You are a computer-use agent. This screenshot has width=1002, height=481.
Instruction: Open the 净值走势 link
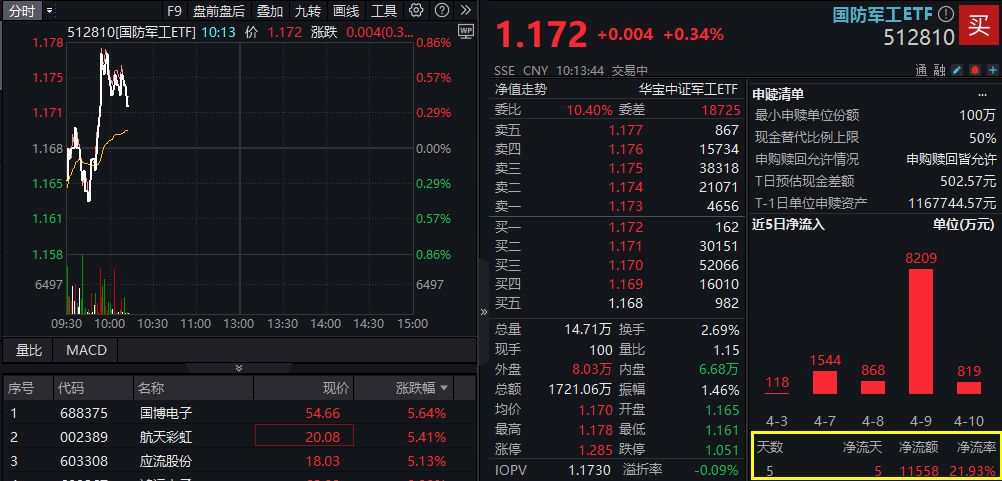click(x=521, y=89)
